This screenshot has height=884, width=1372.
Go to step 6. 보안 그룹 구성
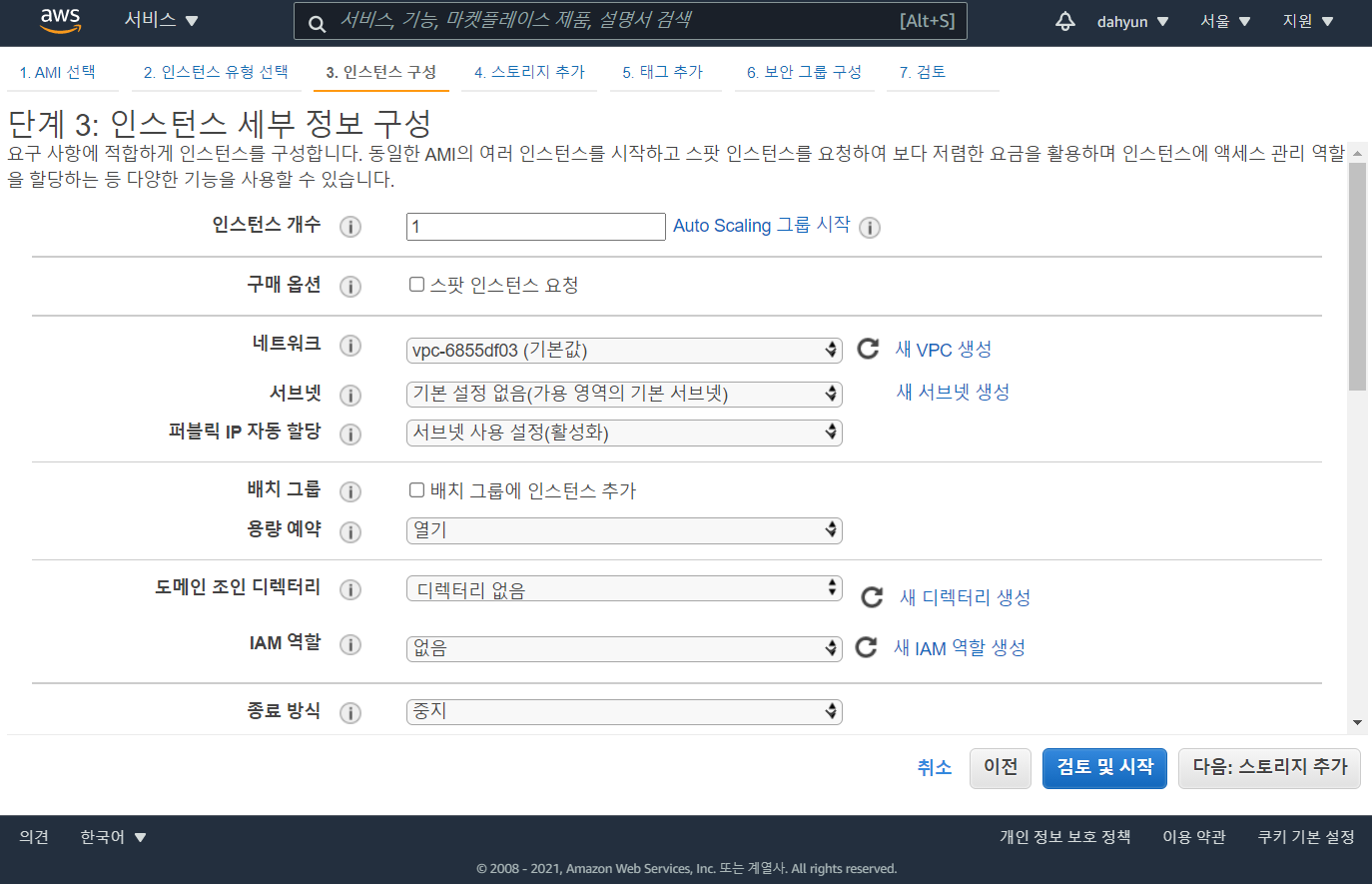click(804, 72)
